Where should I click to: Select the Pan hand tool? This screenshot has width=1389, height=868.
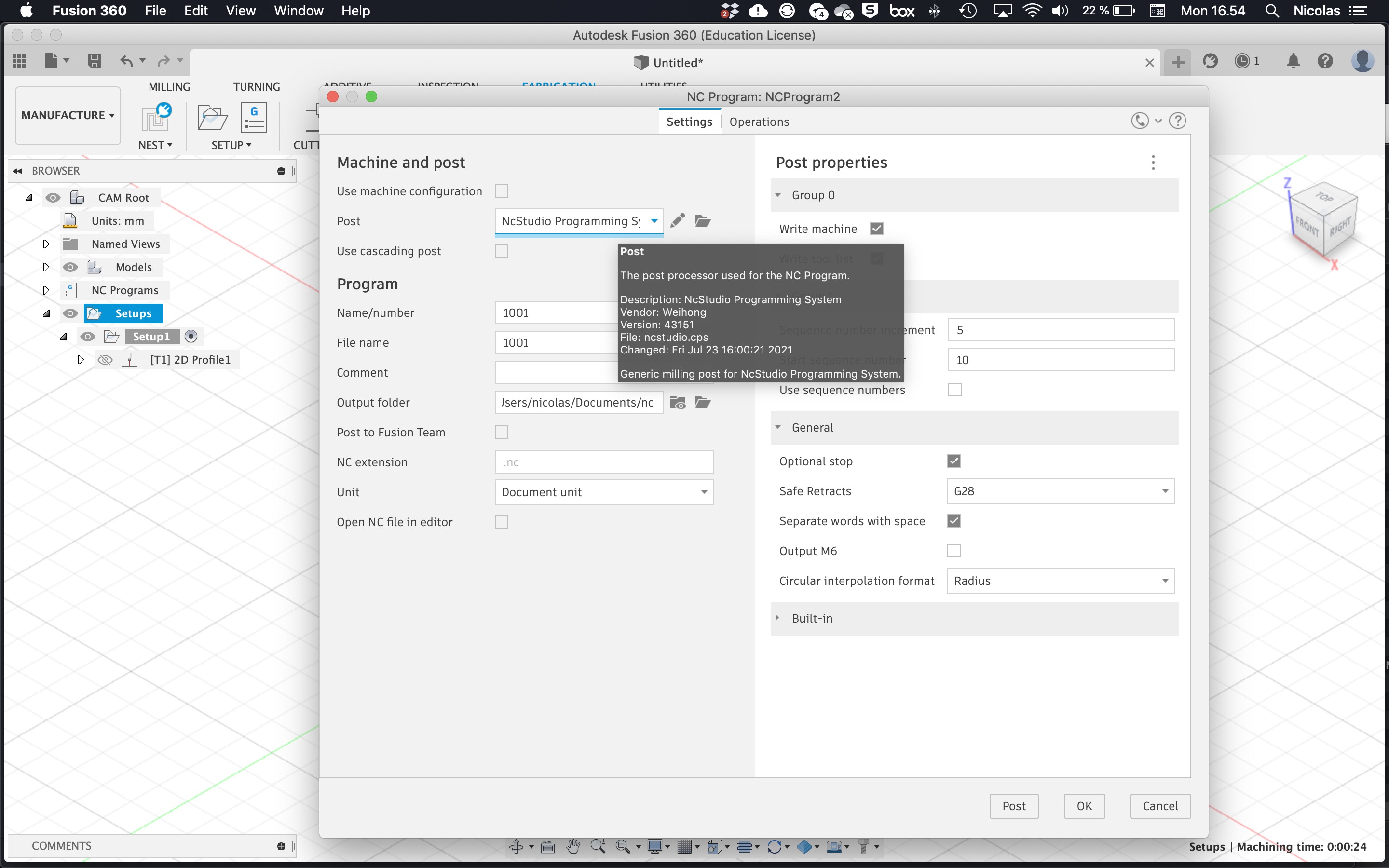[573, 846]
